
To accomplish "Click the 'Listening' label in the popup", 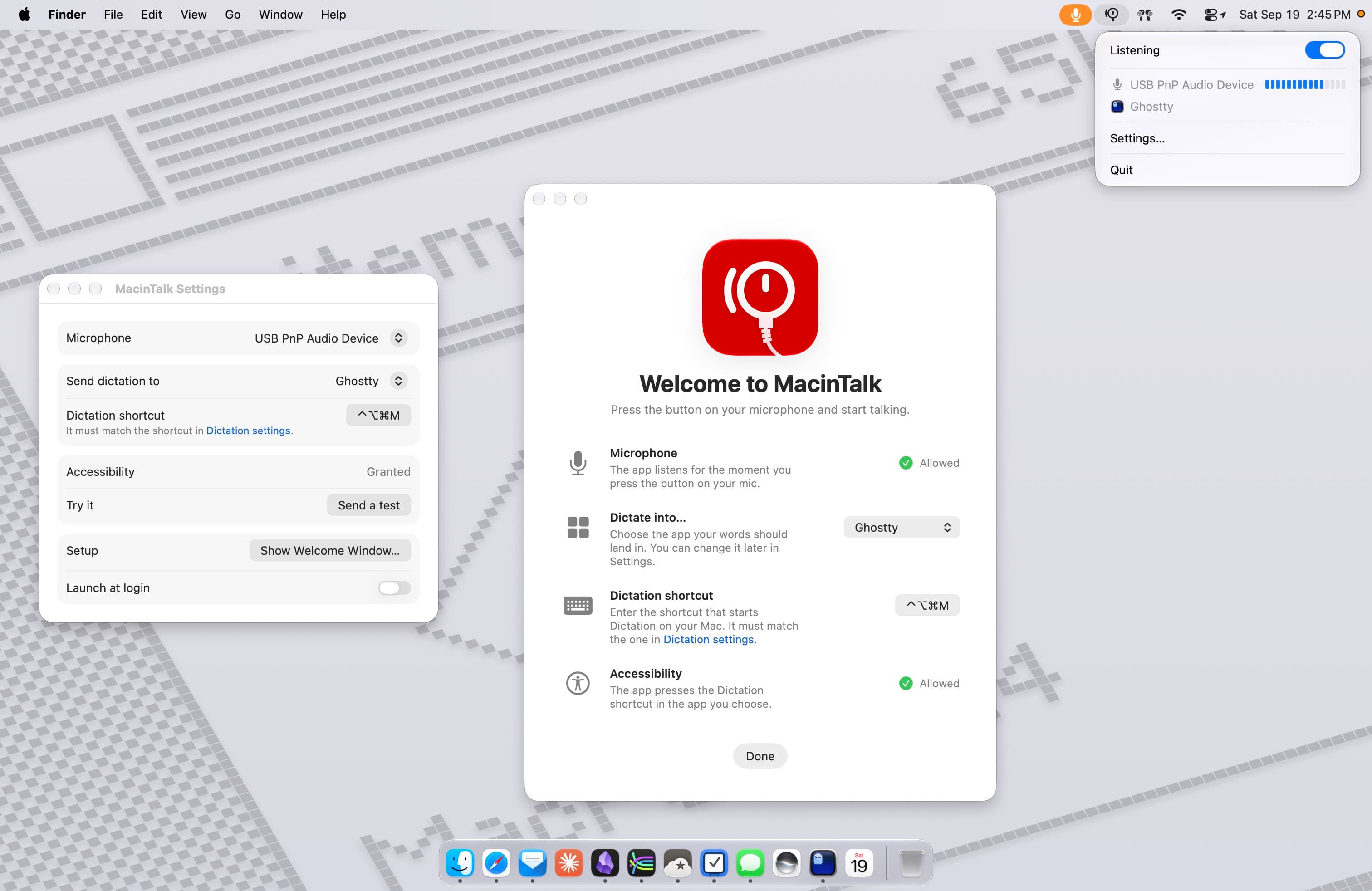I will 1135,50.
